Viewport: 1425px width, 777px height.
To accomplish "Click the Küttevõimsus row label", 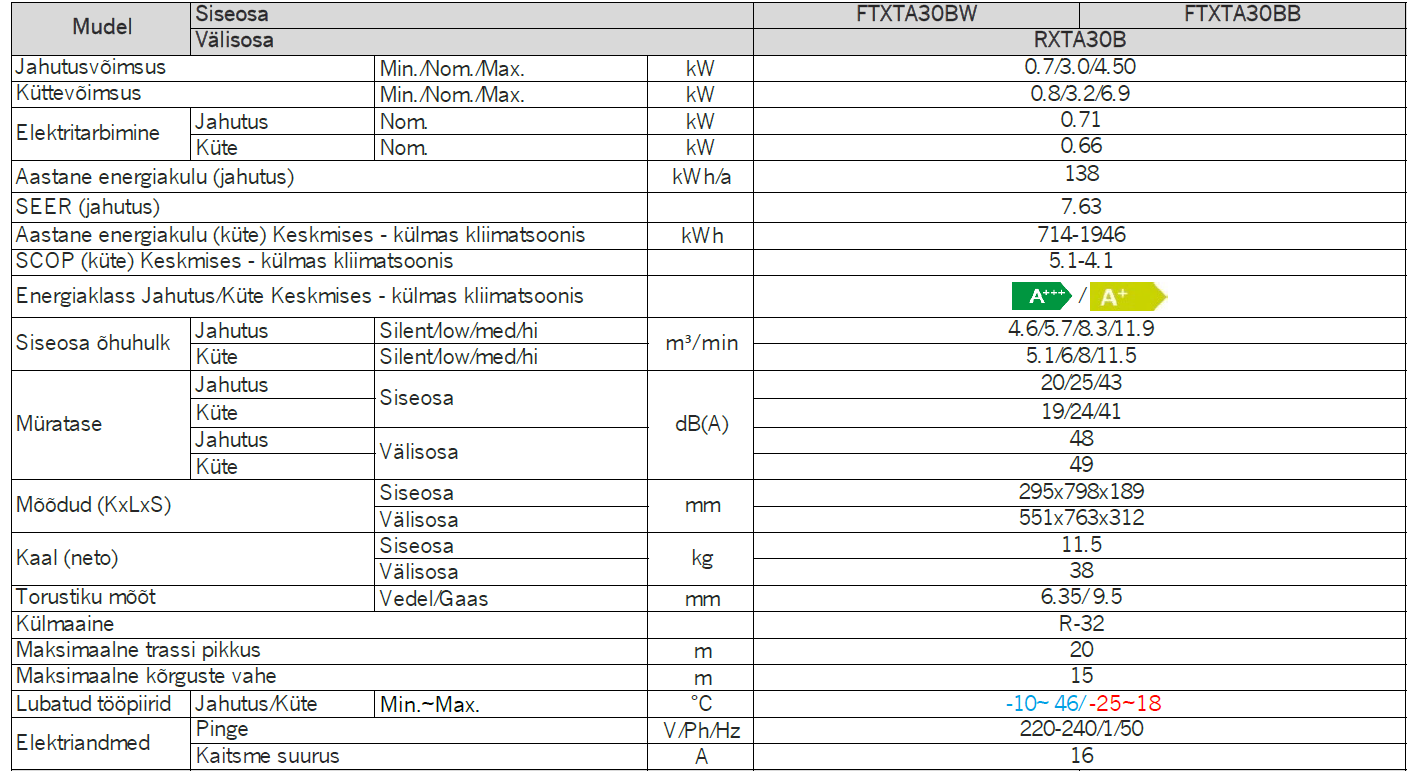I will coord(79,93).
